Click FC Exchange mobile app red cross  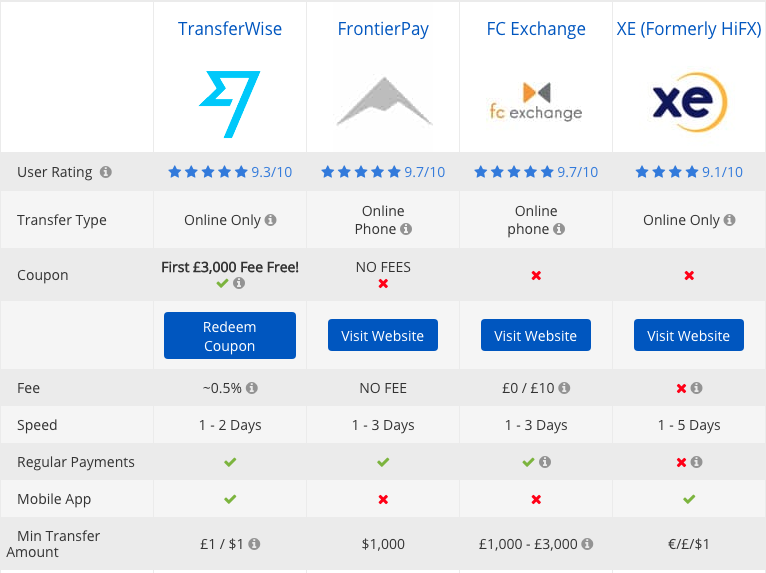pos(536,499)
